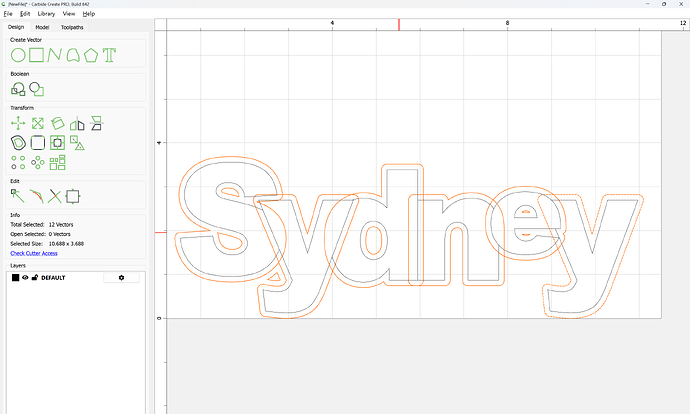This screenshot has width=690, height=414.
Task: Open the Library menu
Action: pyautogui.click(x=46, y=14)
